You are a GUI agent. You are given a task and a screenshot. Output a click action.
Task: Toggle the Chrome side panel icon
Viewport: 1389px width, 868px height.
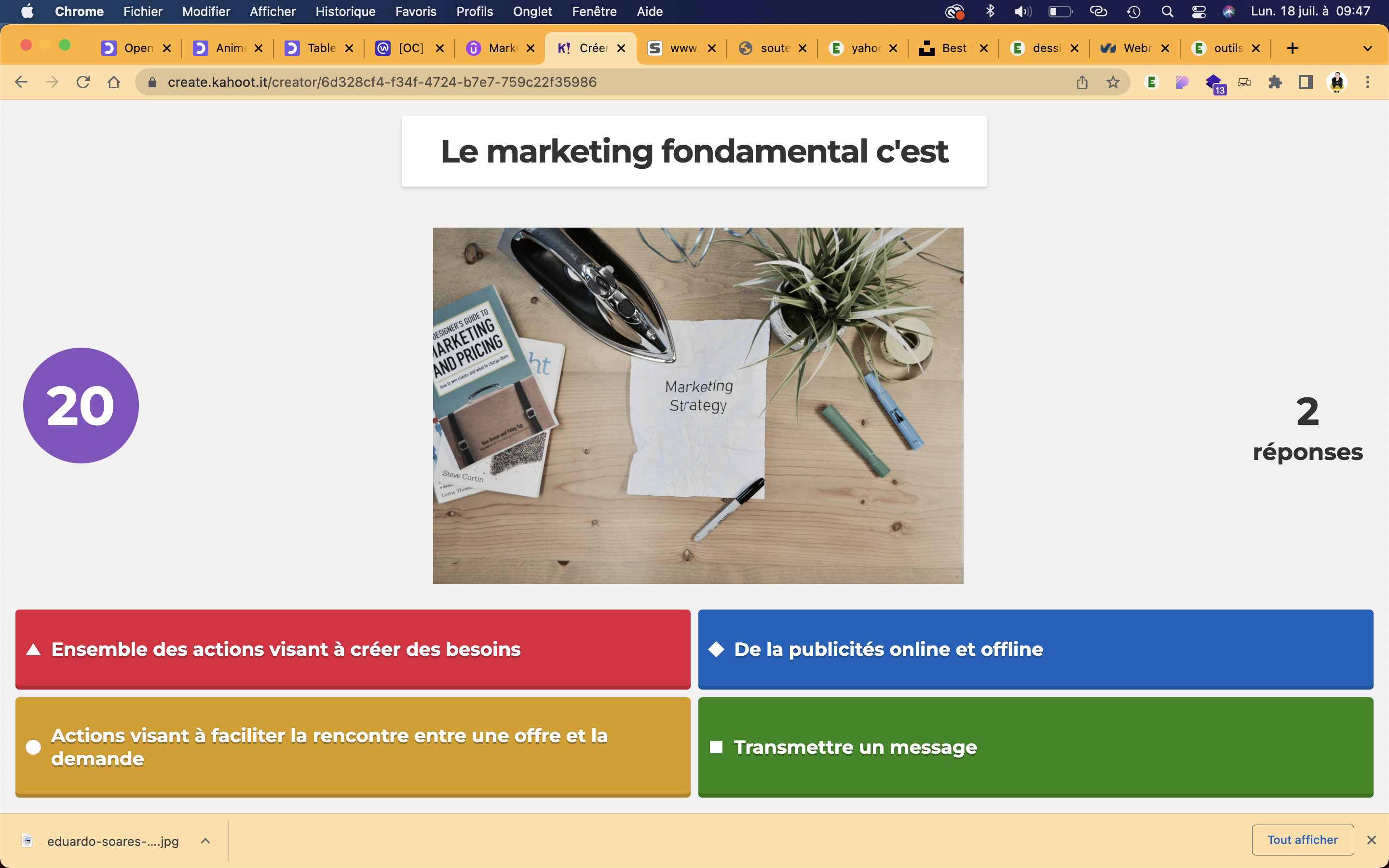pos(1306,82)
